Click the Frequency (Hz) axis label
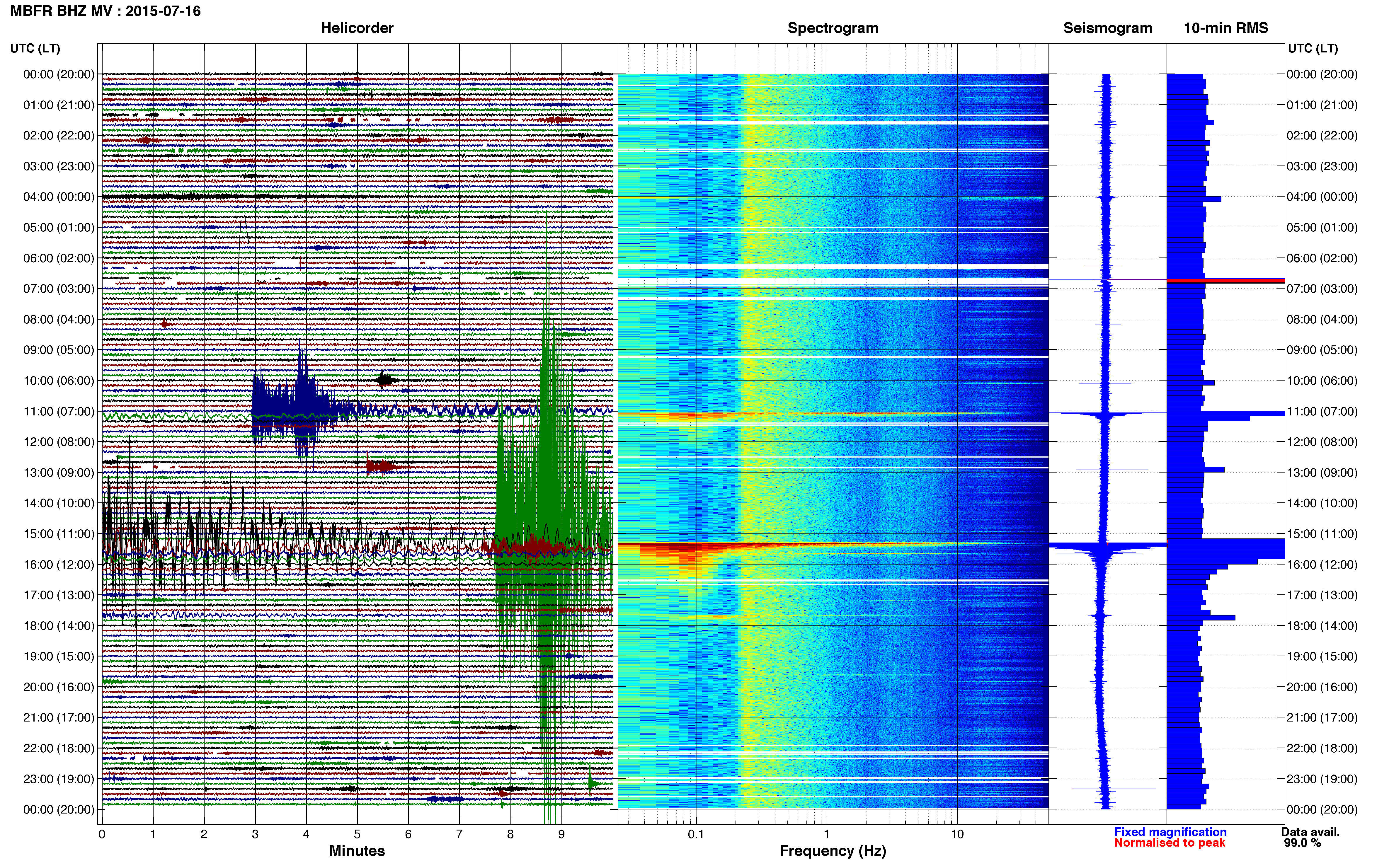 pyautogui.click(x=833, y=851)
